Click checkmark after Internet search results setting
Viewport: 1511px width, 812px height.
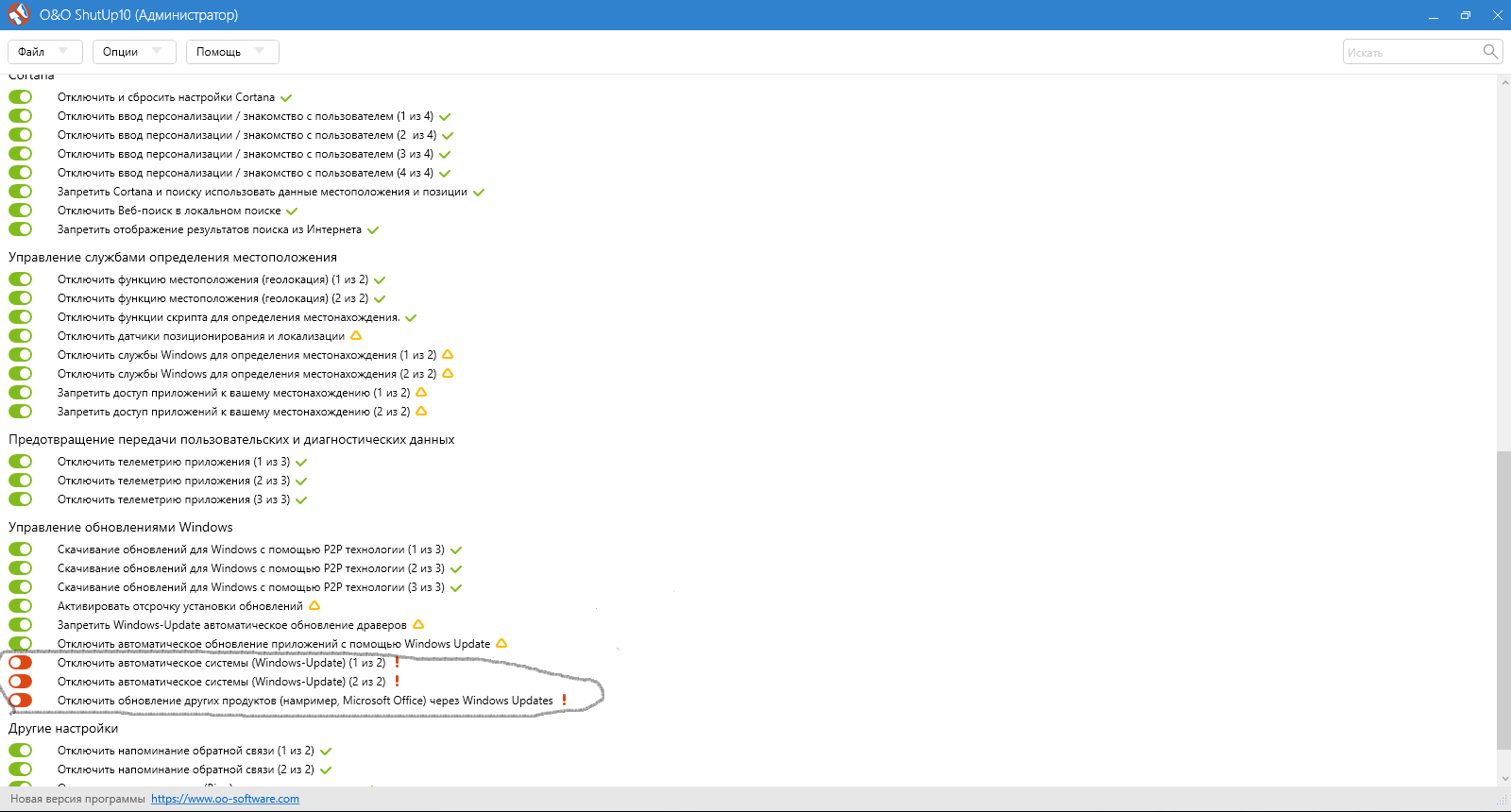click(373, 229)
